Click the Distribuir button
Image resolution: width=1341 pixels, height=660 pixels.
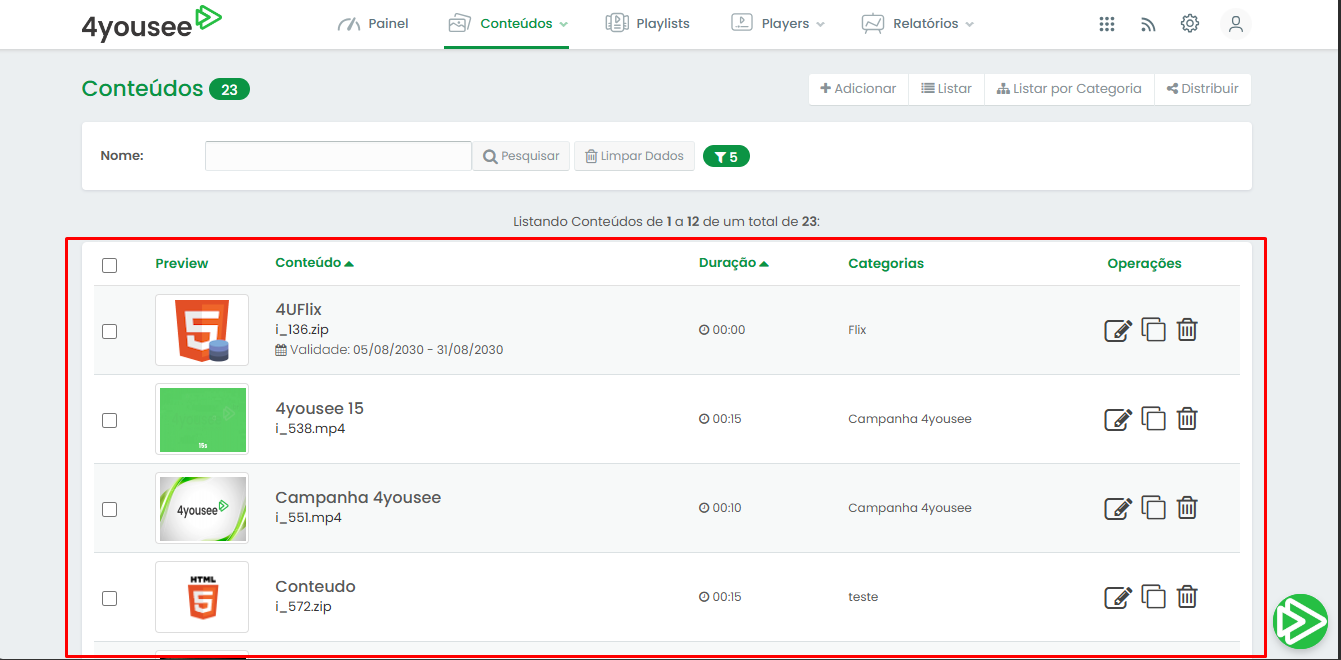click(1202, 89)
